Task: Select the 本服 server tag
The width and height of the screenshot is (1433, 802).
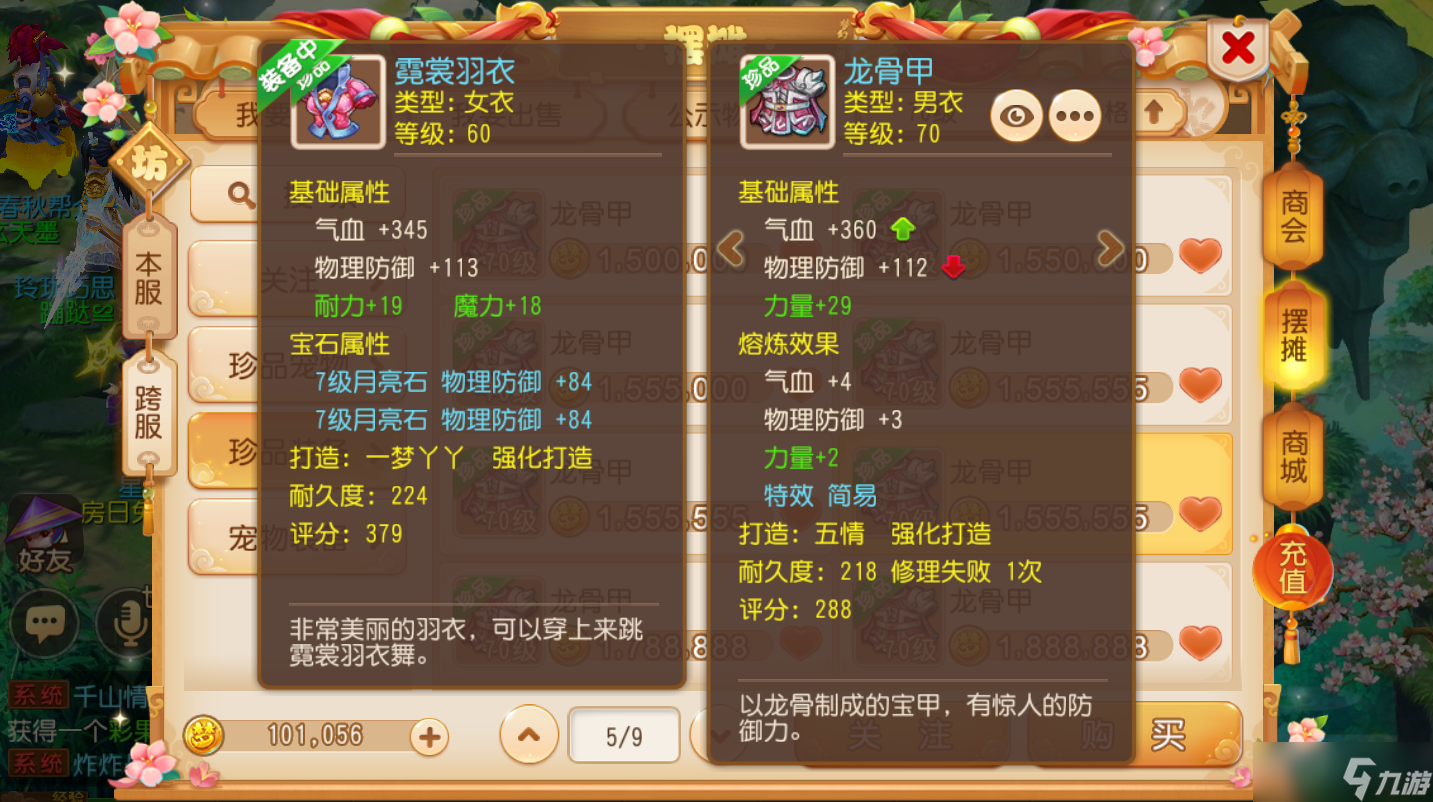Action: 148,278
